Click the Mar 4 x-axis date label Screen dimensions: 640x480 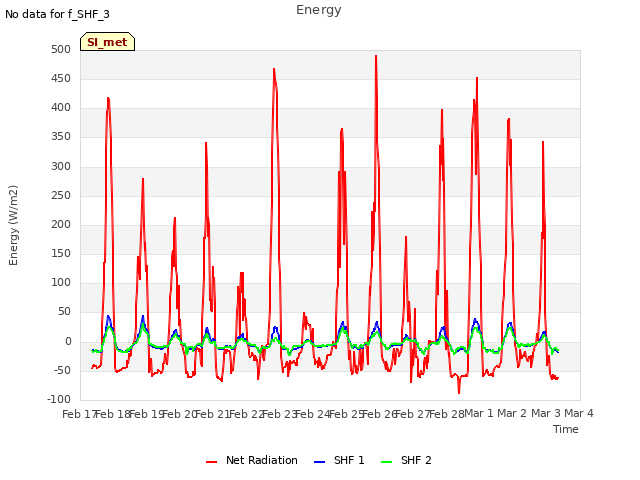point(579,413)
